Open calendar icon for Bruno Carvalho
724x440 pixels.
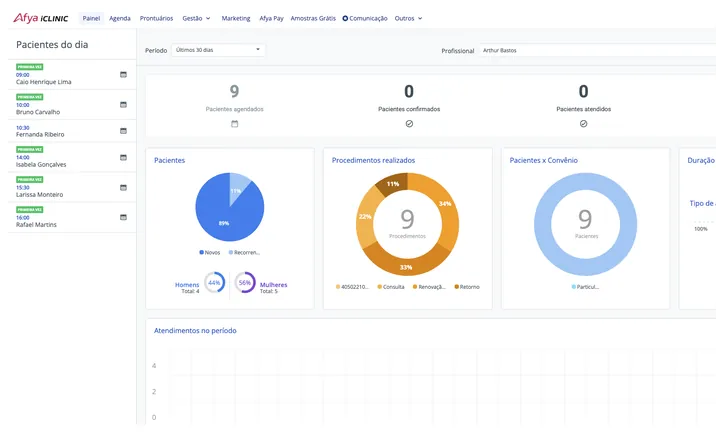click(123, 104)
